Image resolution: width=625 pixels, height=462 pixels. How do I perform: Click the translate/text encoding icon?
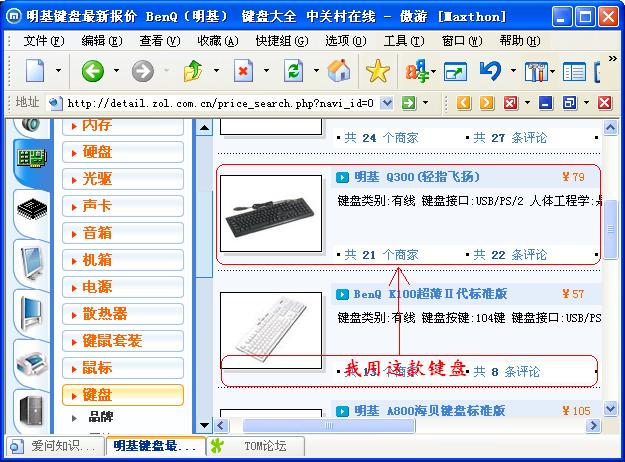pos(417,71)
